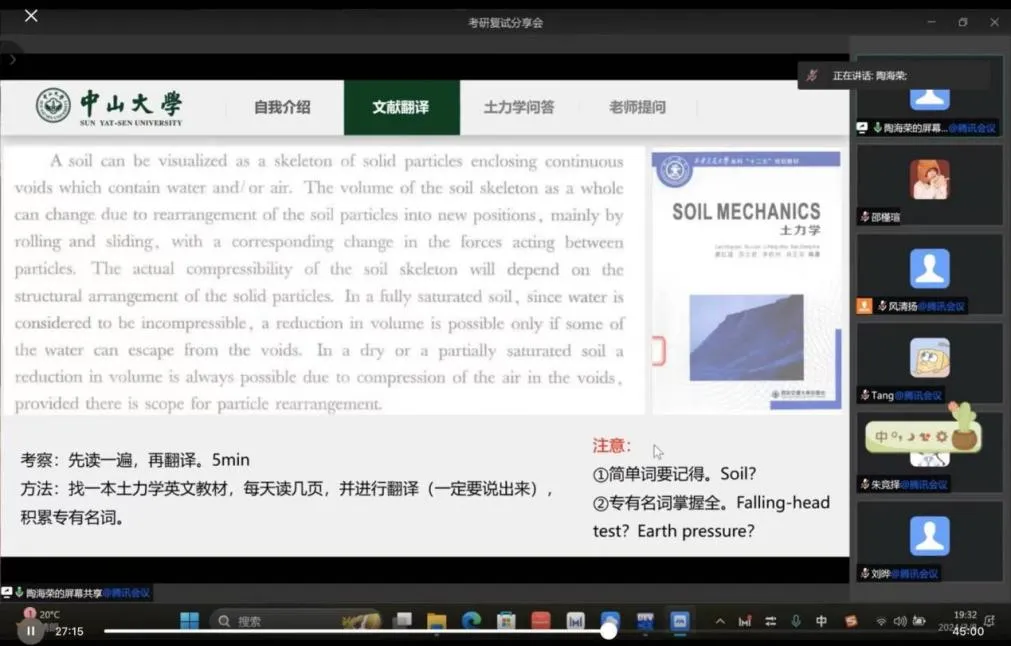Click the Wi-Fi icon in the system tray
Screen dimensions: 1011x646
pos(880,621)
